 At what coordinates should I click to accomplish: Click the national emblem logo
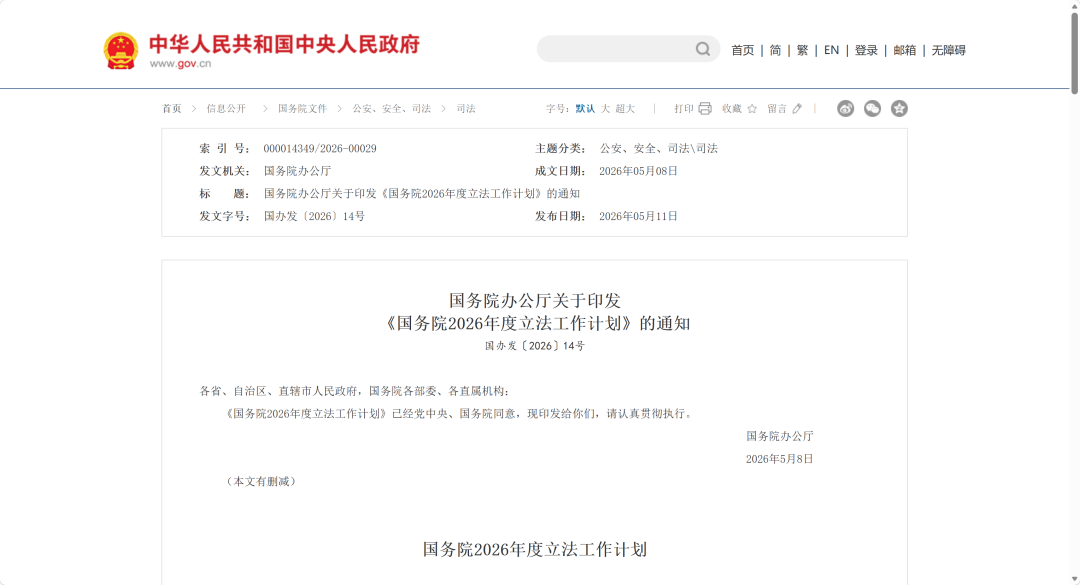(x=121, y=50)
